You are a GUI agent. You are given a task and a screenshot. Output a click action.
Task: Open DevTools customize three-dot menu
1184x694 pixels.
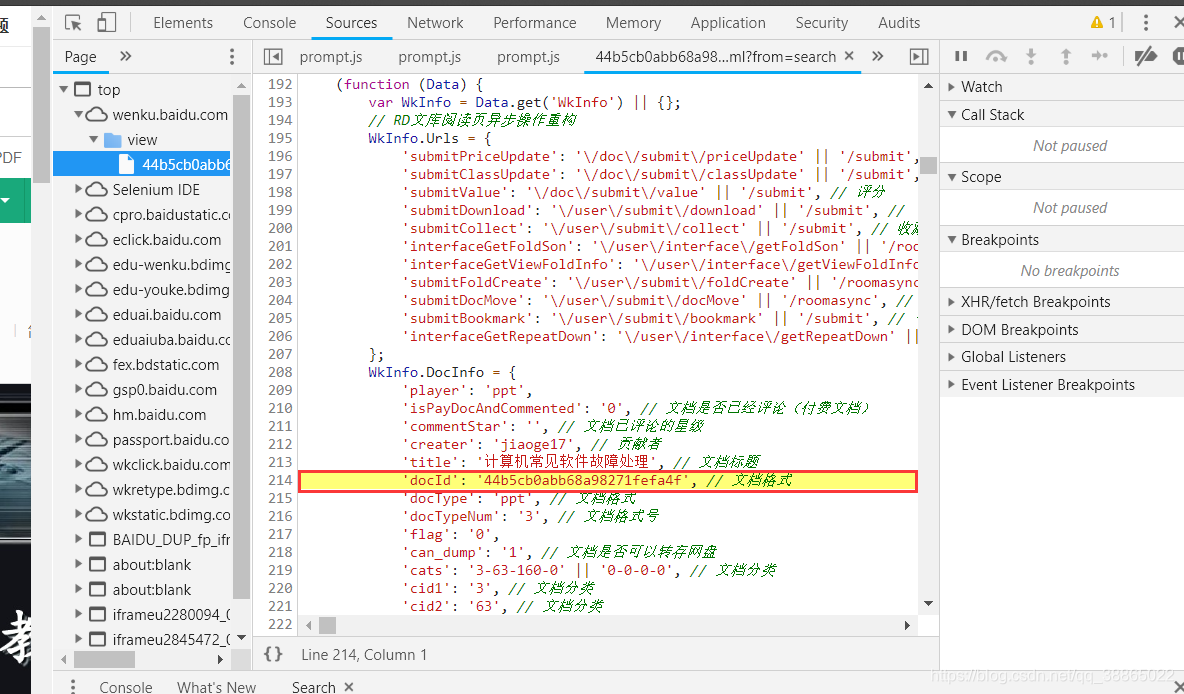1145,23
